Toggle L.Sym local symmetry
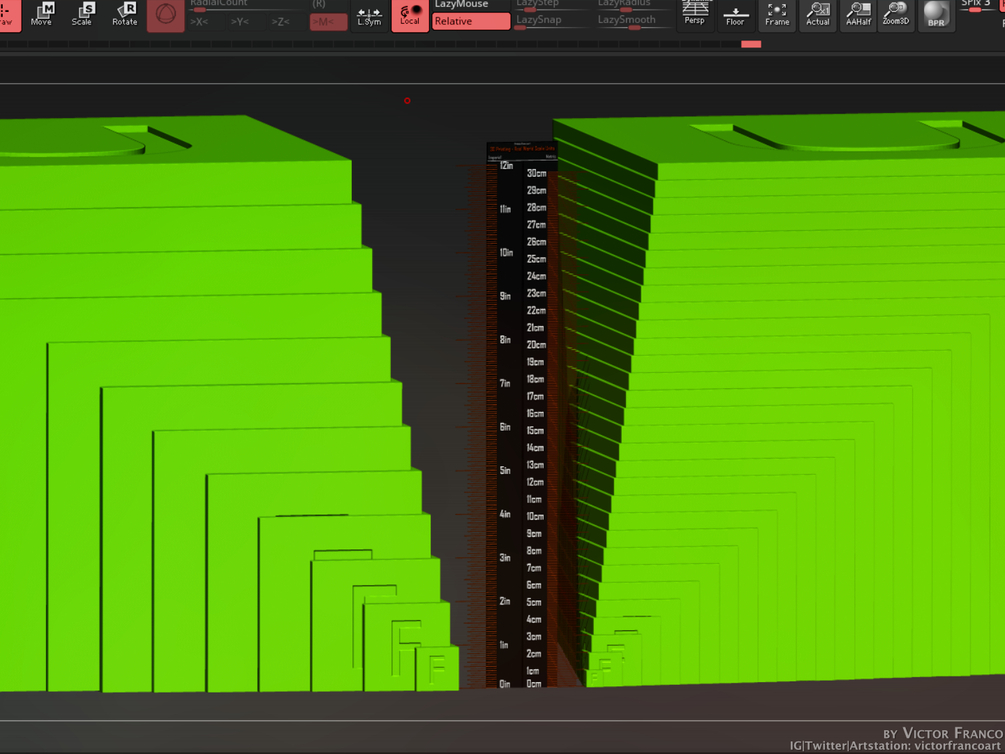The image size is (1005, 754). click(369, 16)
